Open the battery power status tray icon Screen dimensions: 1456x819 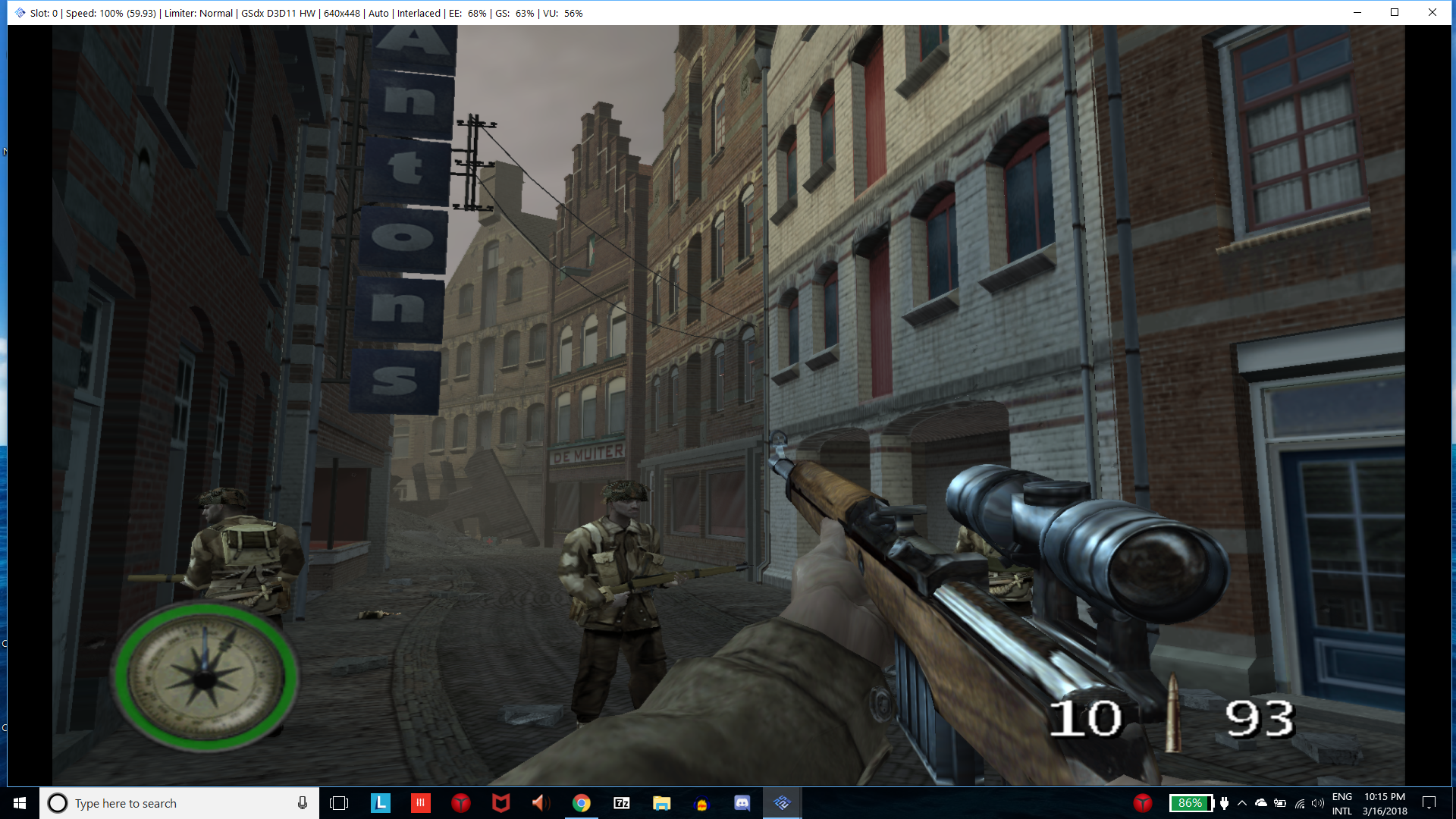[x=1280, y=803]
